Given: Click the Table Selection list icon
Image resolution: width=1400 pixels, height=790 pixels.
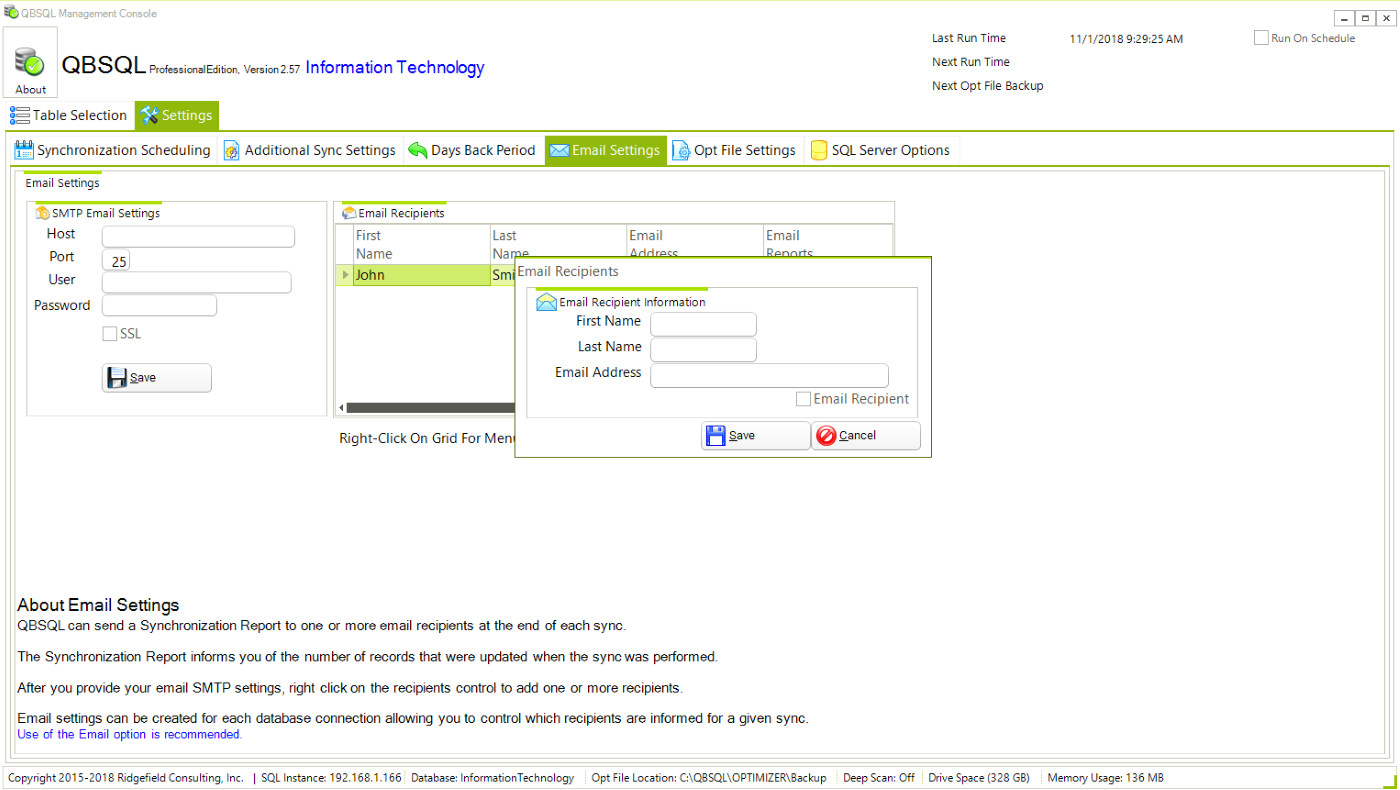Looking at the screenshot, I should [x=20, y=115].
